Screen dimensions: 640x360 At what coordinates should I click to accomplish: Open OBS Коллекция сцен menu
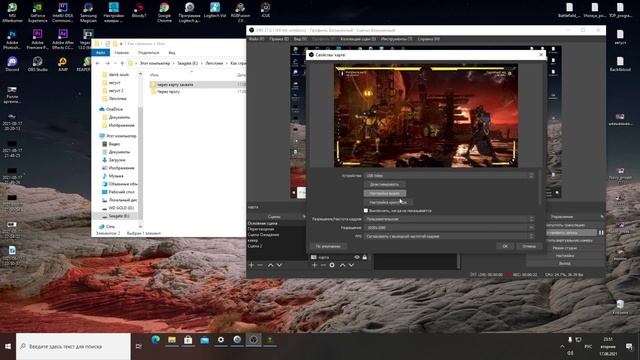point(358,39)
